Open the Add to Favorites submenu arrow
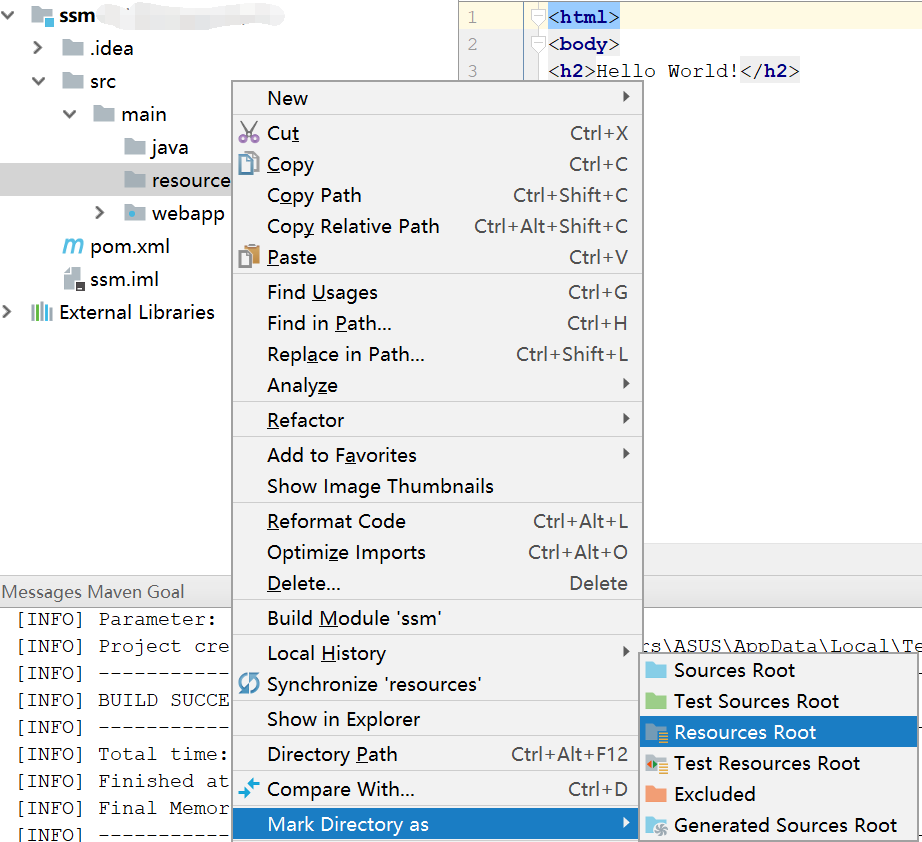 pyautogui.click(x=626, y=453)
